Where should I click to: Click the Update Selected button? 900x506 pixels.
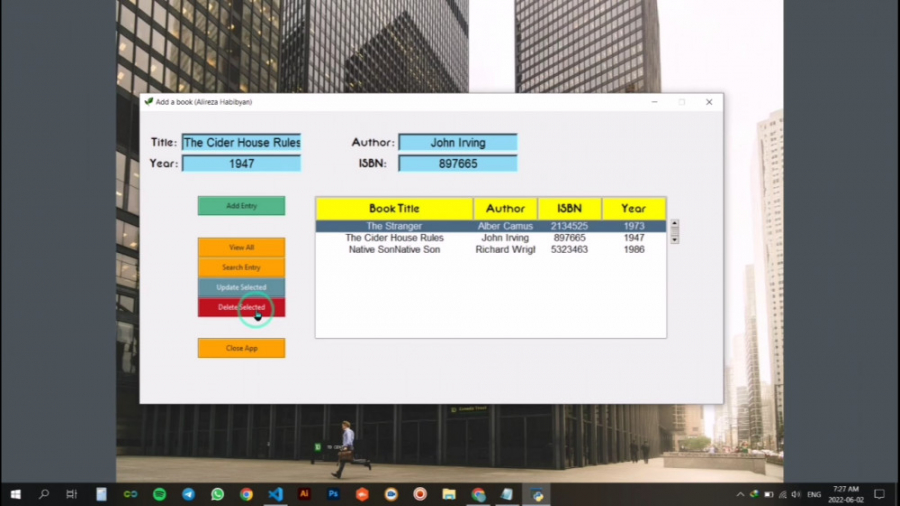coord(241,287)
